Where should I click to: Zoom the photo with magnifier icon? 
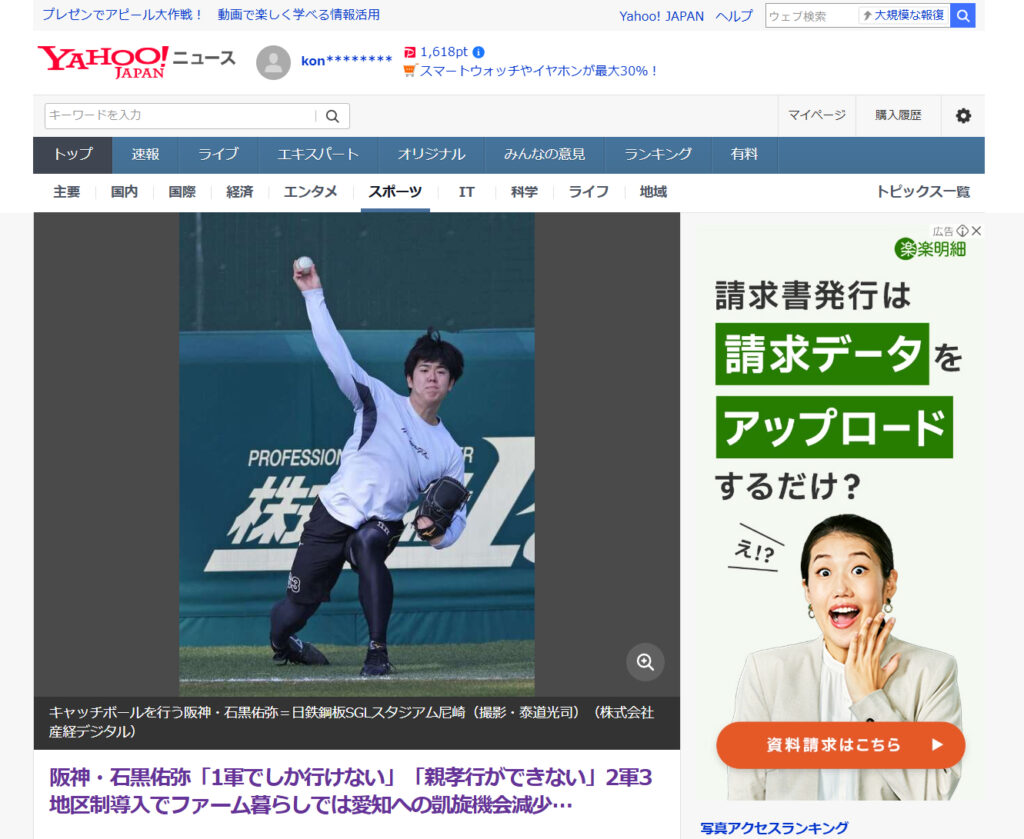[x=645, y=662]
